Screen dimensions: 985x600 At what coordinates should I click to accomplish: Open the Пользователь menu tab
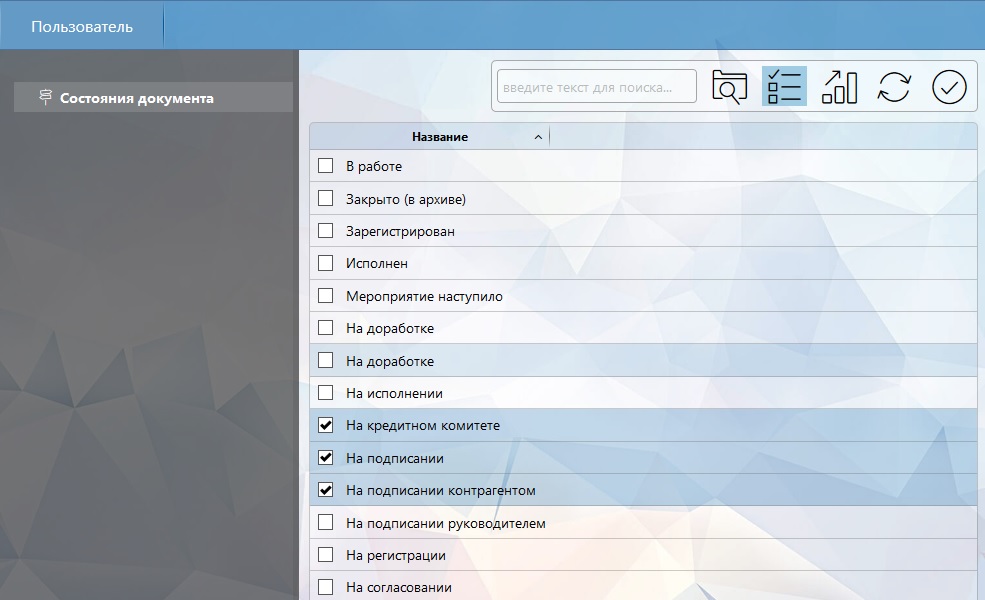click(82, 27)
